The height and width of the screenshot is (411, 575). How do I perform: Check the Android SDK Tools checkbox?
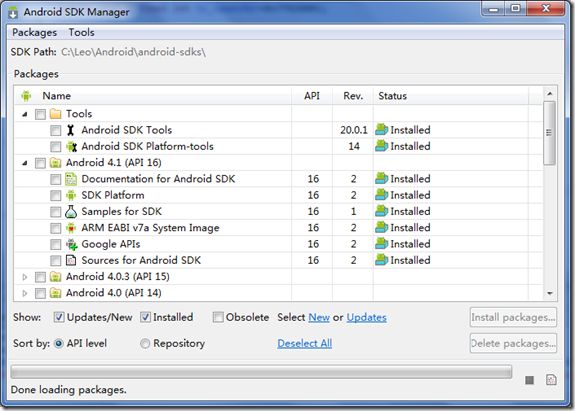pyautogui.click(x=56, y=131)
